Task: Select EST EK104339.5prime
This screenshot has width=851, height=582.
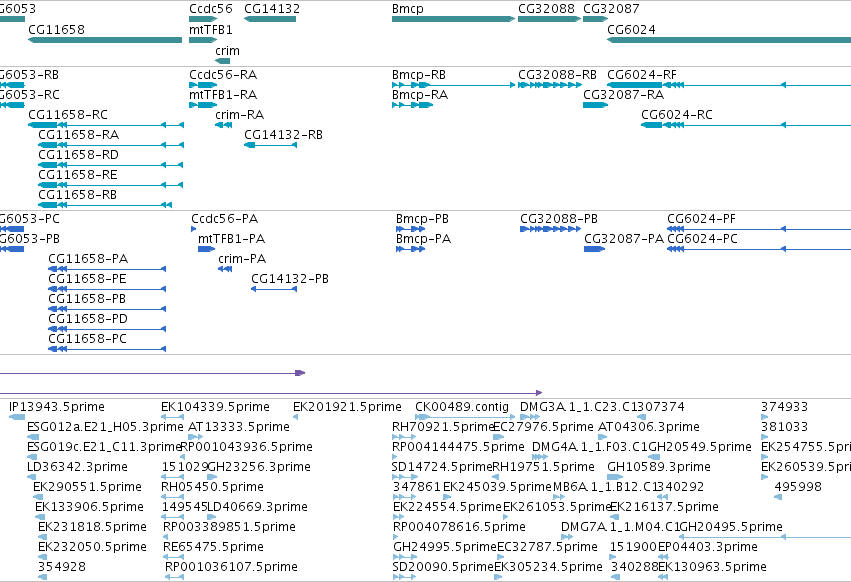Action: (x=172, y=417)
